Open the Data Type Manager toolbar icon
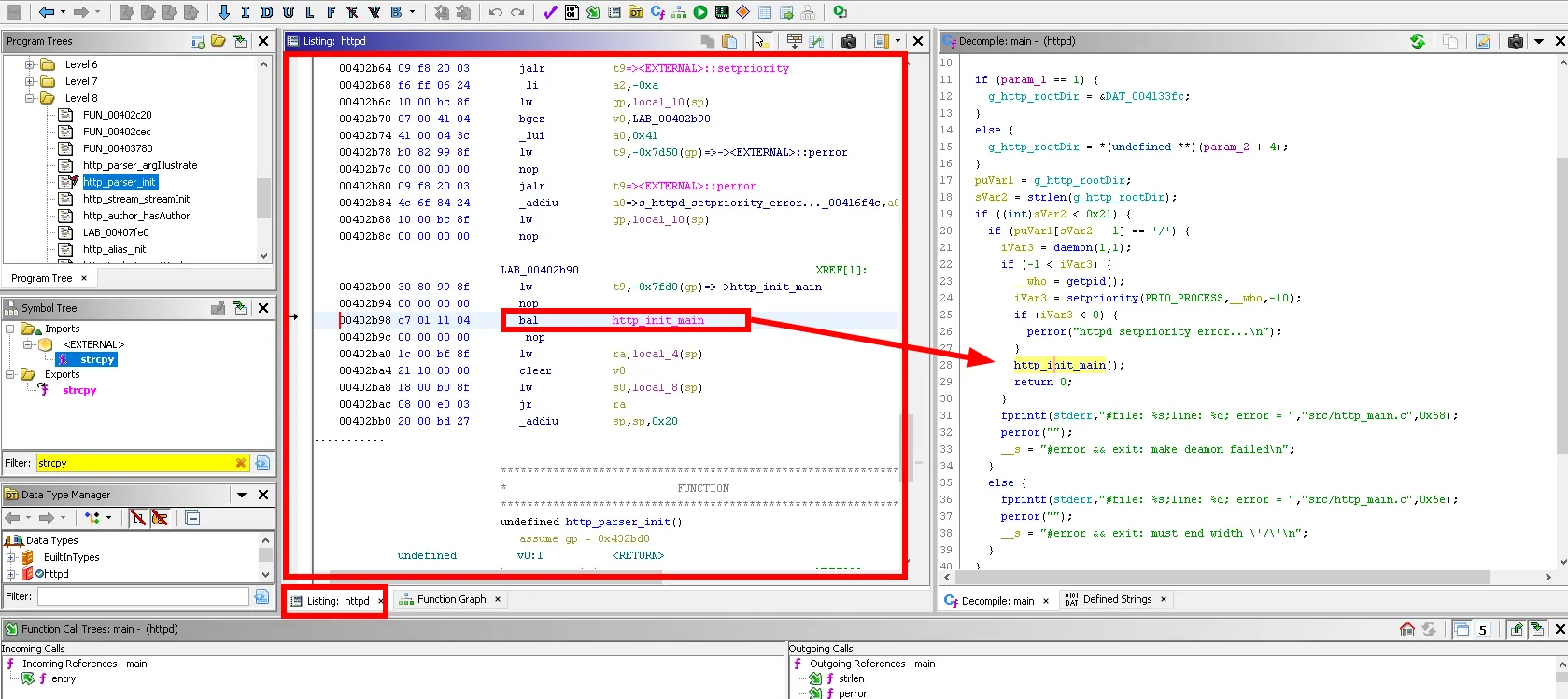 tap(636, 12)
